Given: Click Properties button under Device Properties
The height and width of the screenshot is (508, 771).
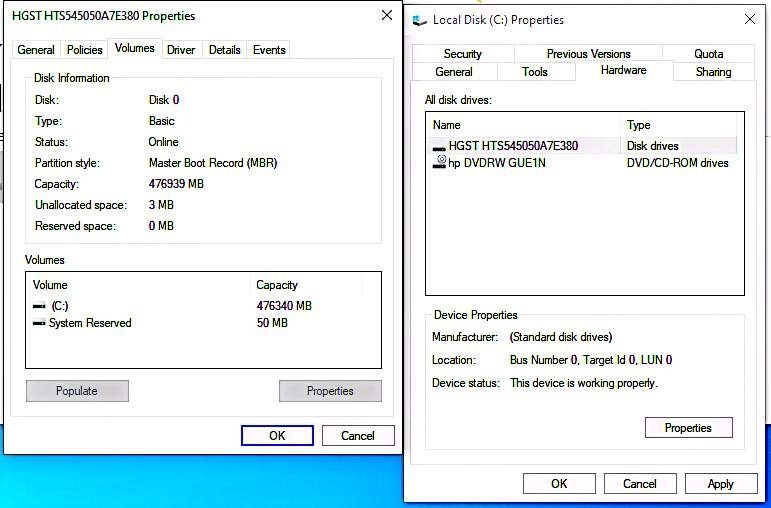Looking at the screenshot, I should pyautogui.click(x=688, y=428).
